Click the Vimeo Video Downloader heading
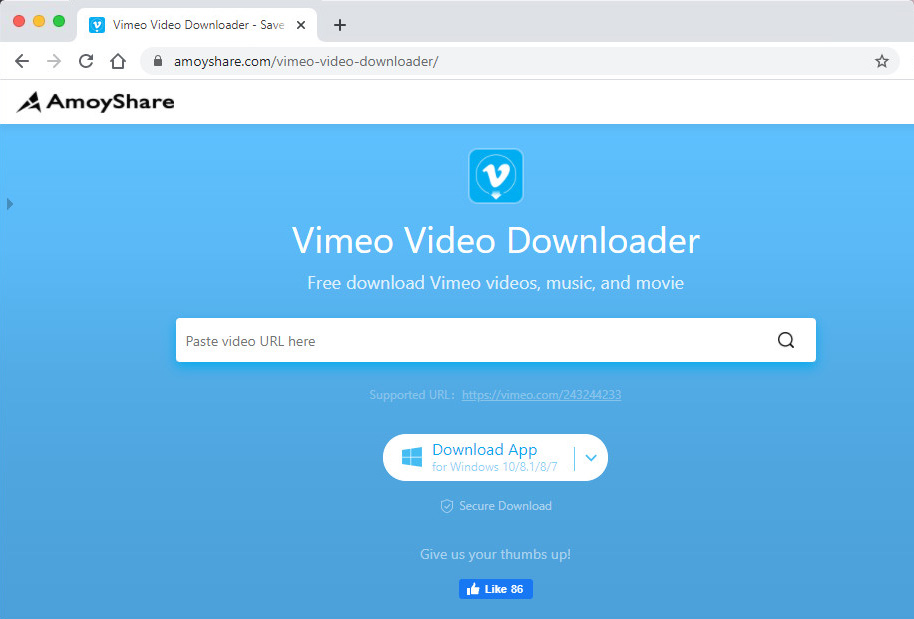The height and width of the screenshot is (619, 914). pyautogui.click(x=496, y=240)
